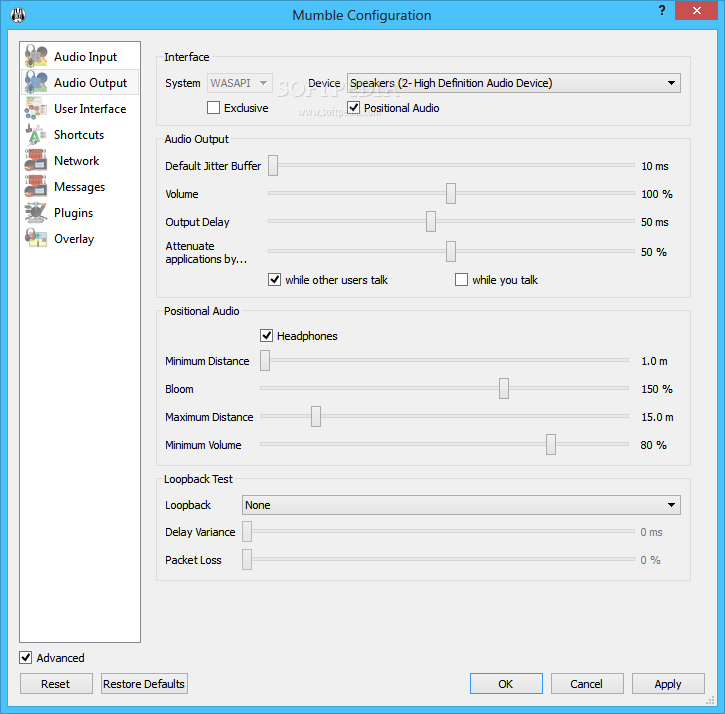The image size is (725, 714).
Task: Click the '1.0 m' minimum distance value
Action: tap(654, 361)
